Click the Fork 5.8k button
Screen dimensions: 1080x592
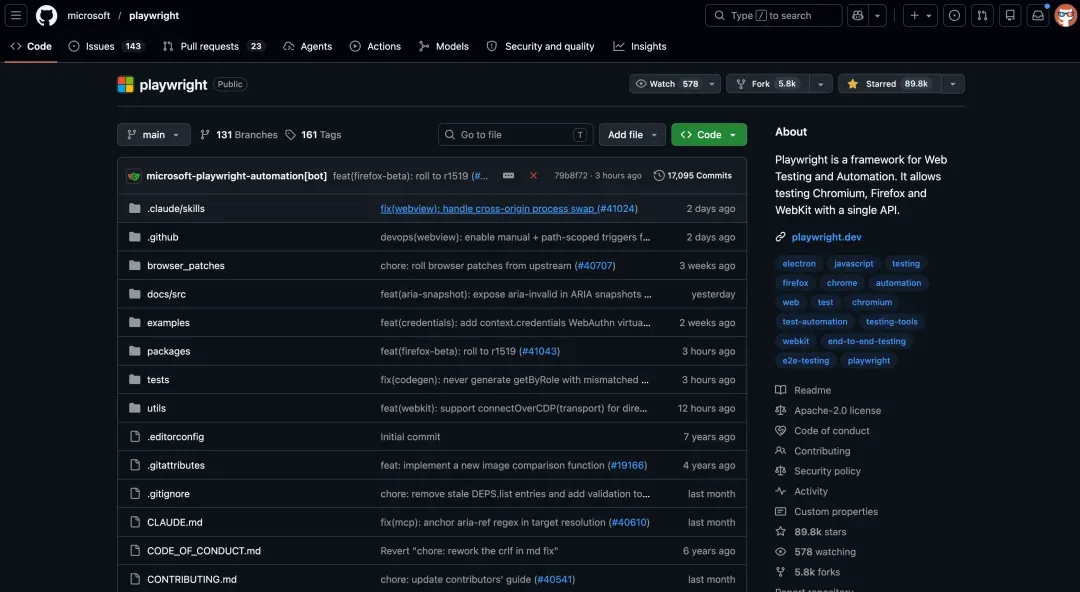(x=768, y=83)
